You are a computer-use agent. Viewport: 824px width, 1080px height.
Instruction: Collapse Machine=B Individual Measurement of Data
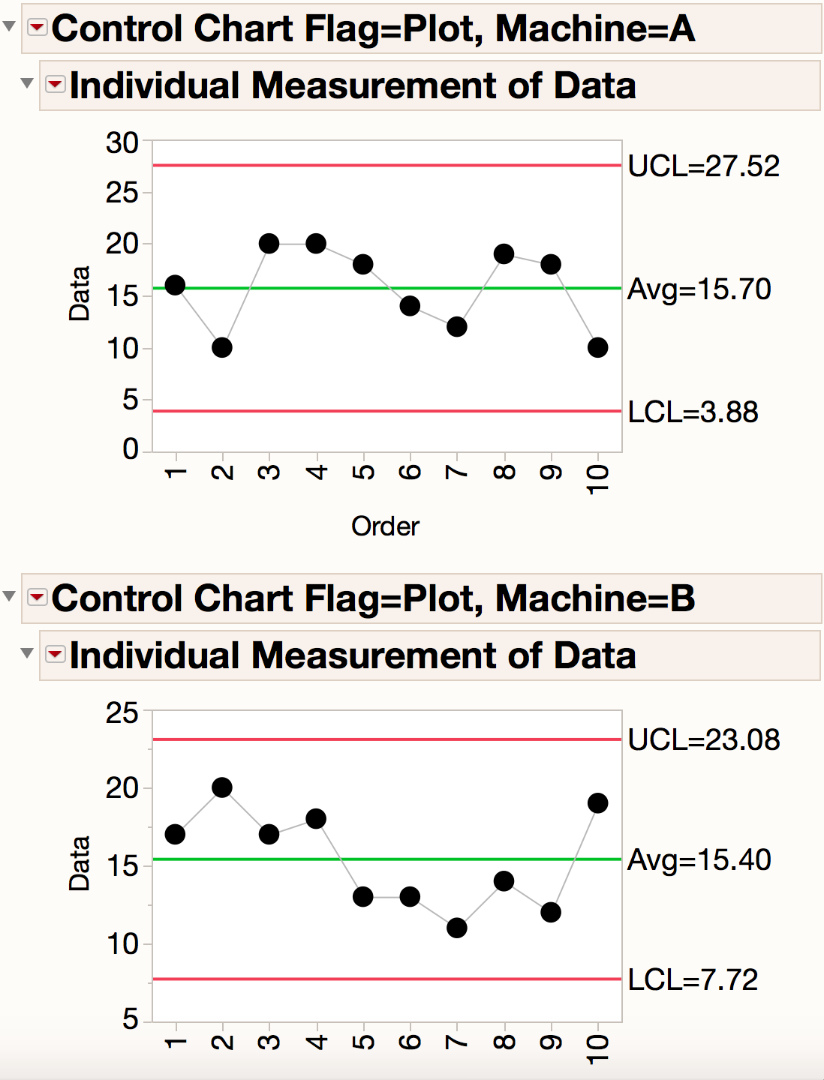pyautogui.click(x=27, y=654)
